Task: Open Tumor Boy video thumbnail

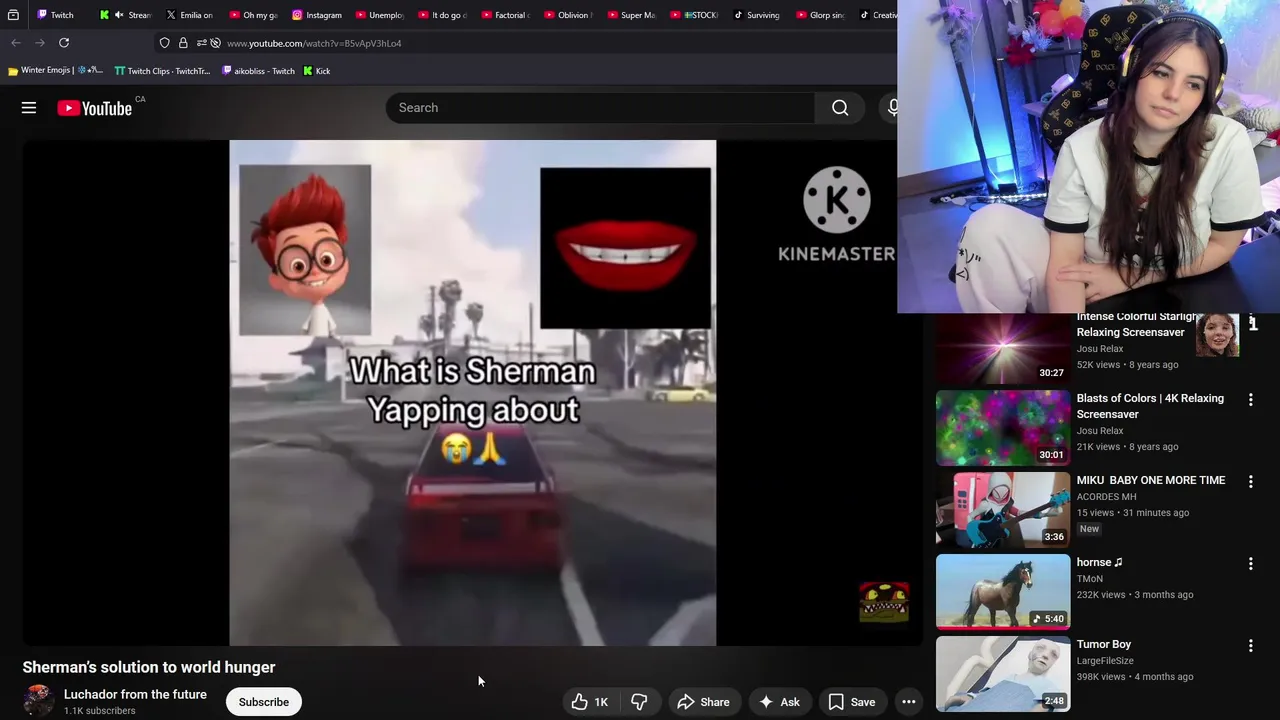Action: pyautogui.click(x=1003, y=674)
